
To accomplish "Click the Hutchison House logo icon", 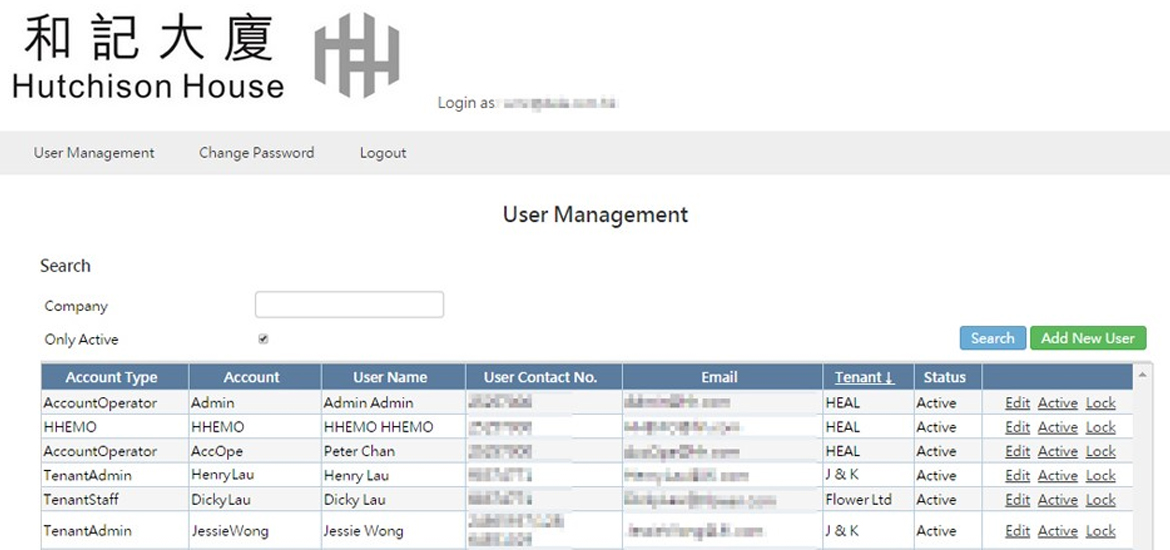I will (x=357, y=55).
